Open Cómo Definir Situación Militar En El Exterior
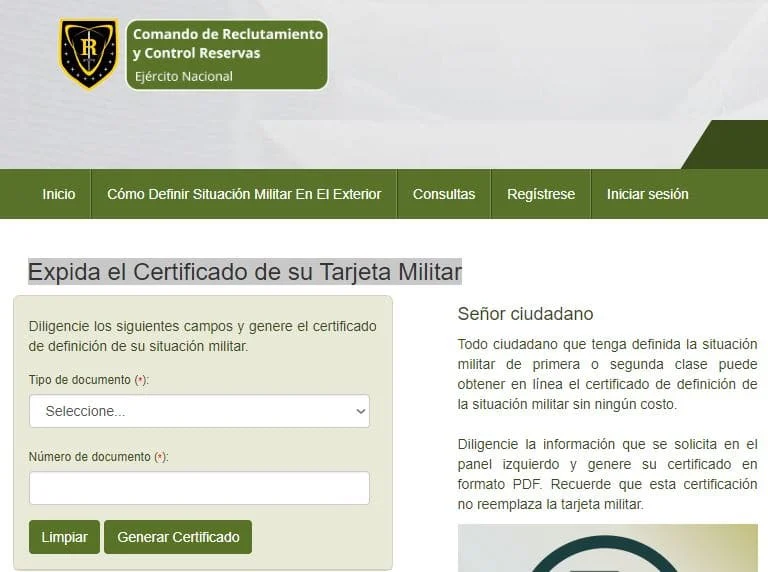 click(244, 194)
